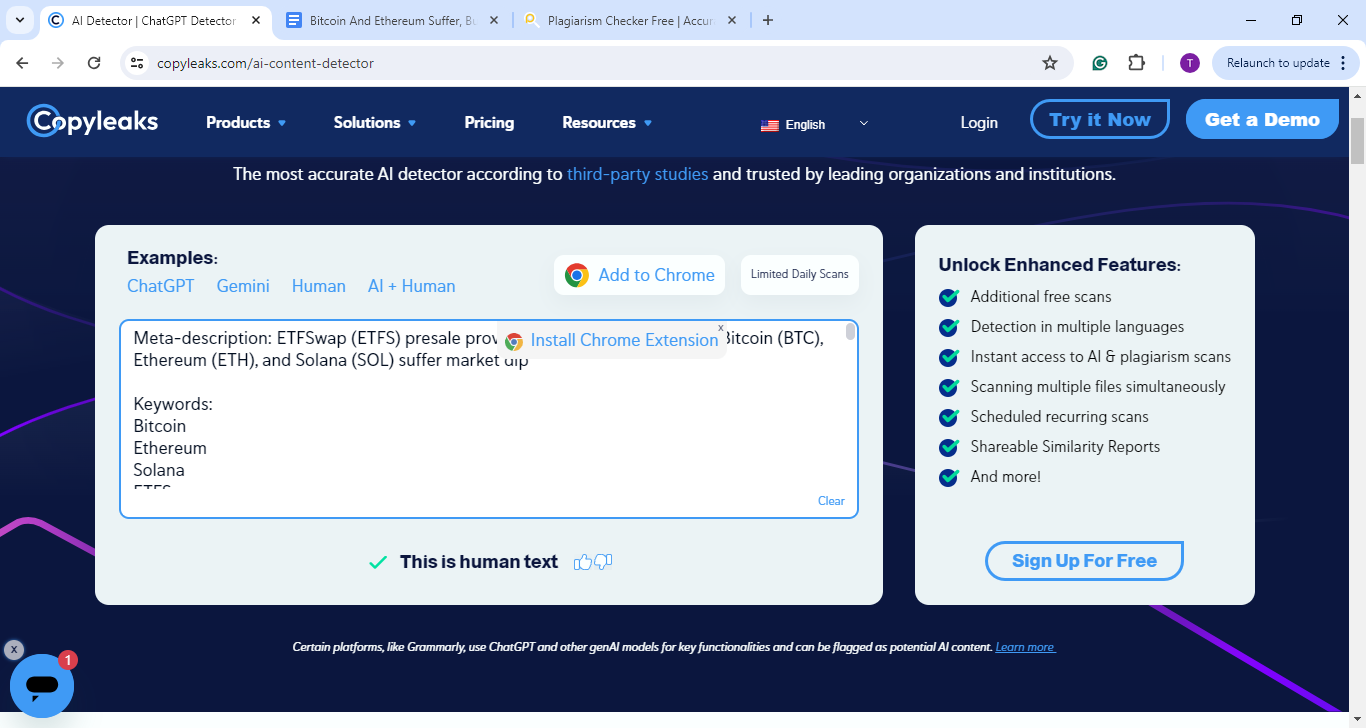The image size is (1366, 728).
Task: Open the third-party studies link
Action: point(637,174)
